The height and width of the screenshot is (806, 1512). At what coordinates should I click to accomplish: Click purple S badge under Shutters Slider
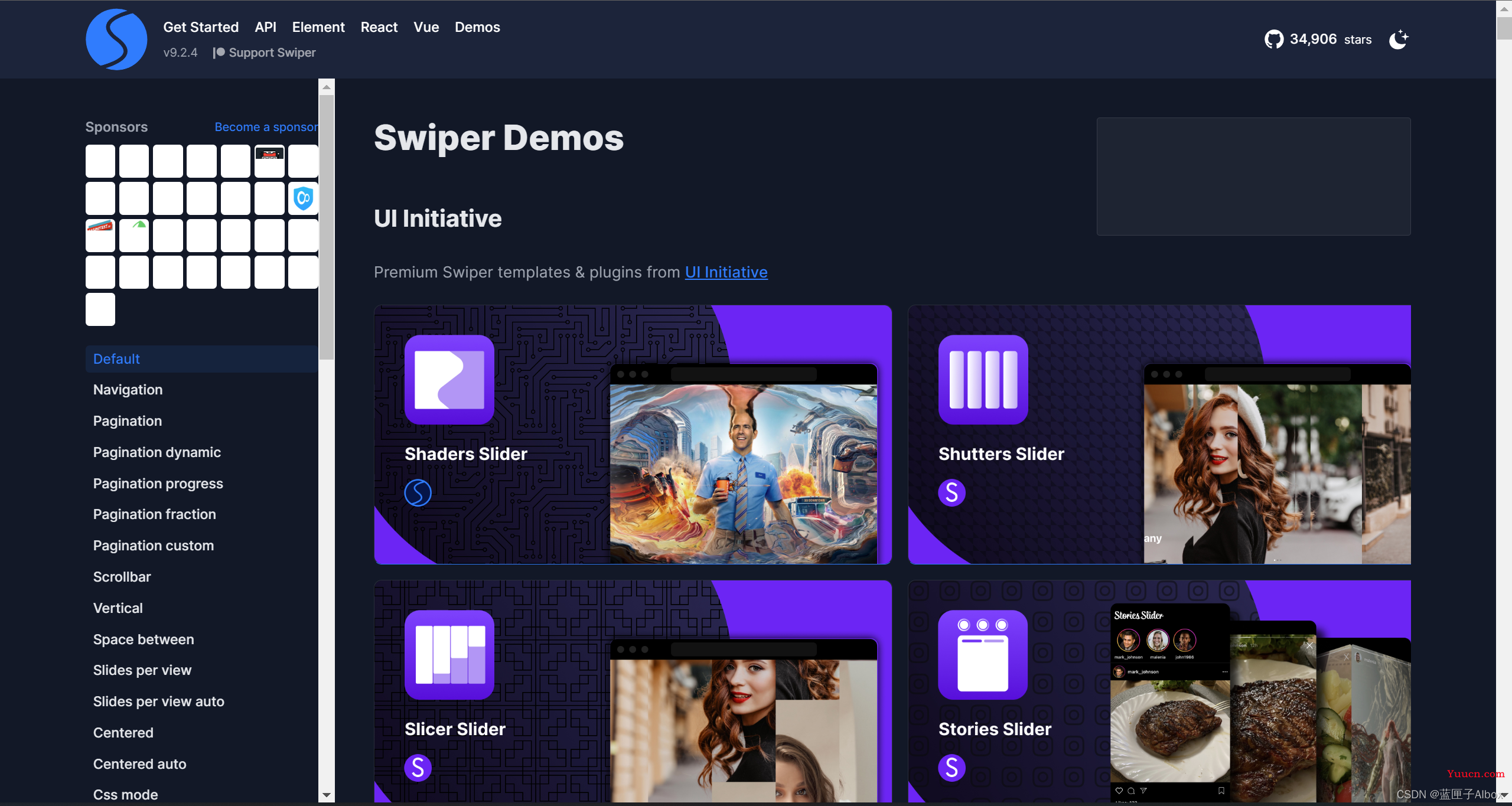click(952, 492)
